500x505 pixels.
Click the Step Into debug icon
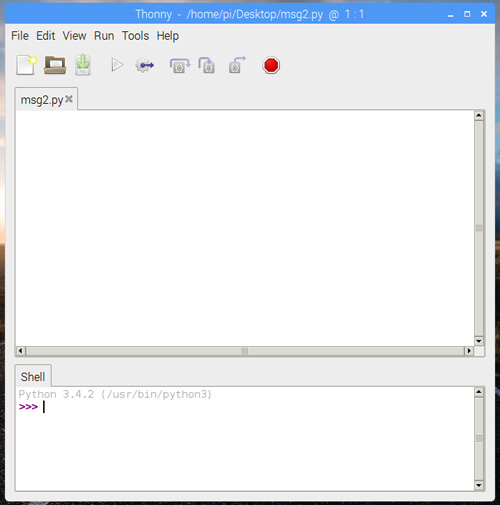(x=207, y=65)
